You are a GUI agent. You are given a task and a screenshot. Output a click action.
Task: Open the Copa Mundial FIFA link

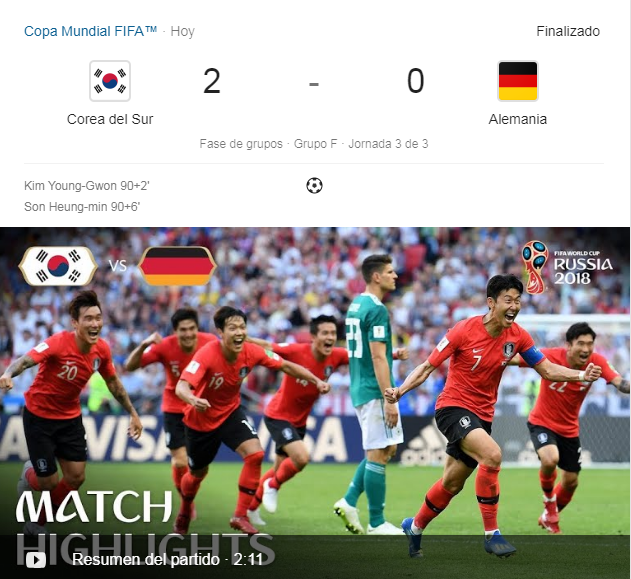[x=90, y=31]
